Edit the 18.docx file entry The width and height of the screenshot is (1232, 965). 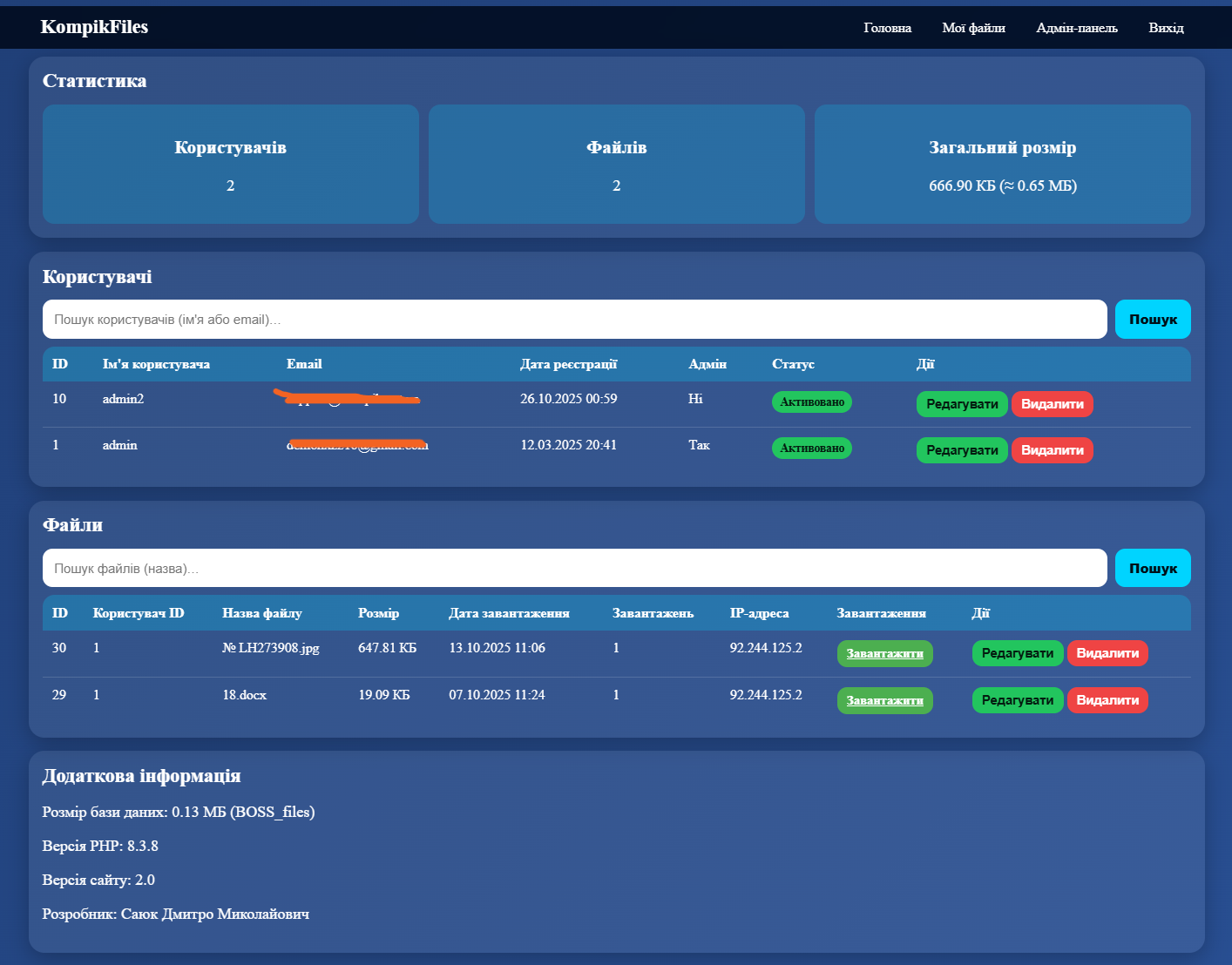coord(1017,700)
